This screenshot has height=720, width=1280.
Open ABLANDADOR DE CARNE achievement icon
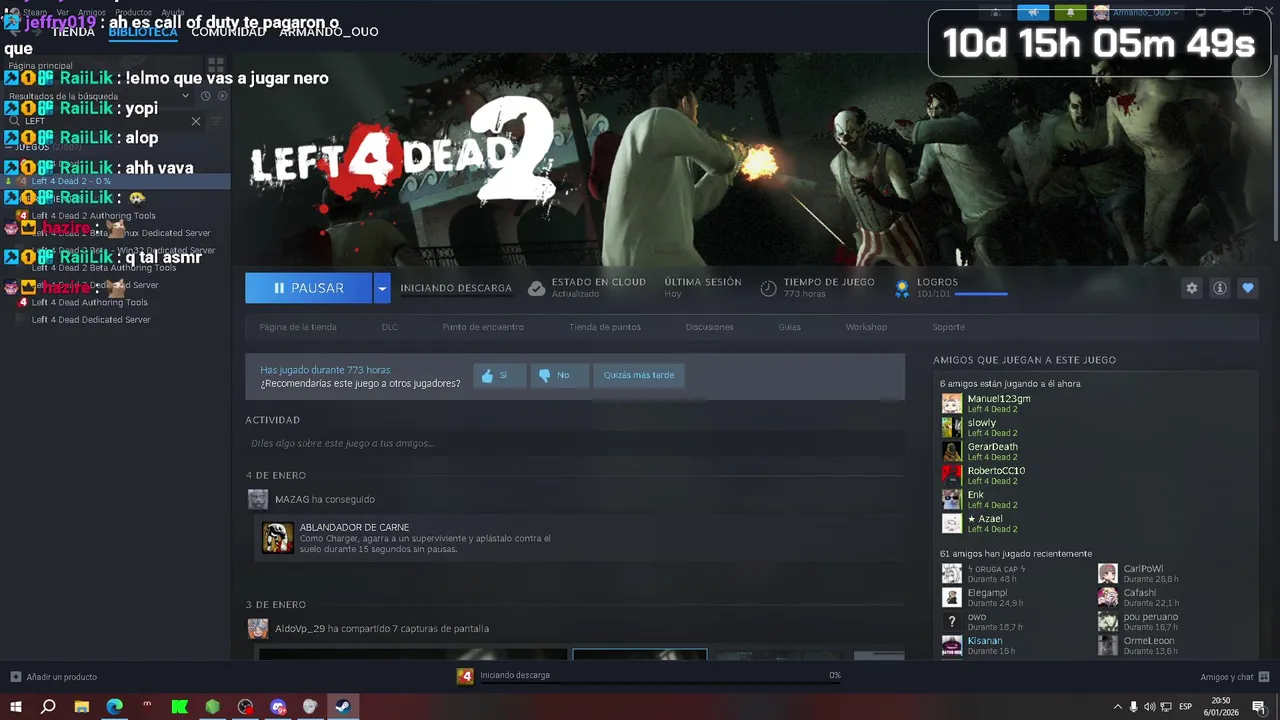(278, 538)
